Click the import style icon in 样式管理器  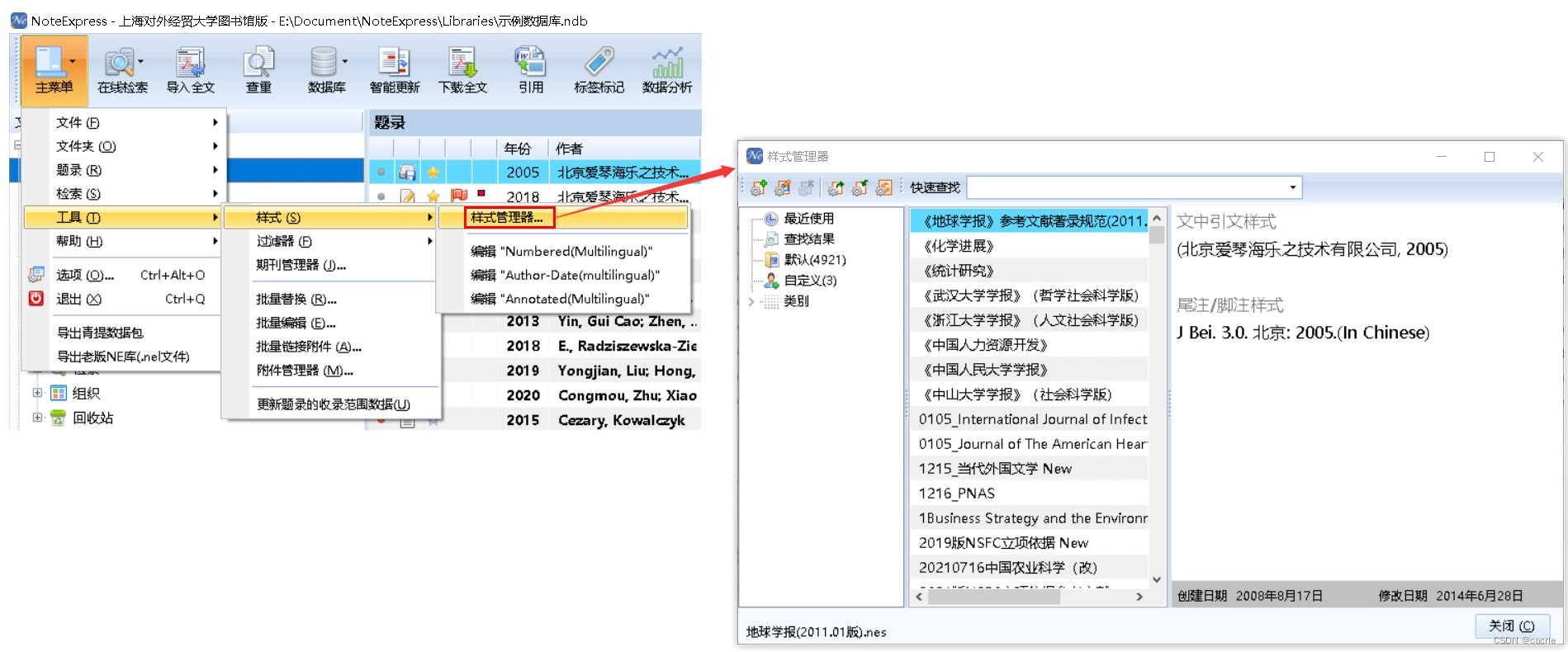pyautogui.click(x=860, y=188)
